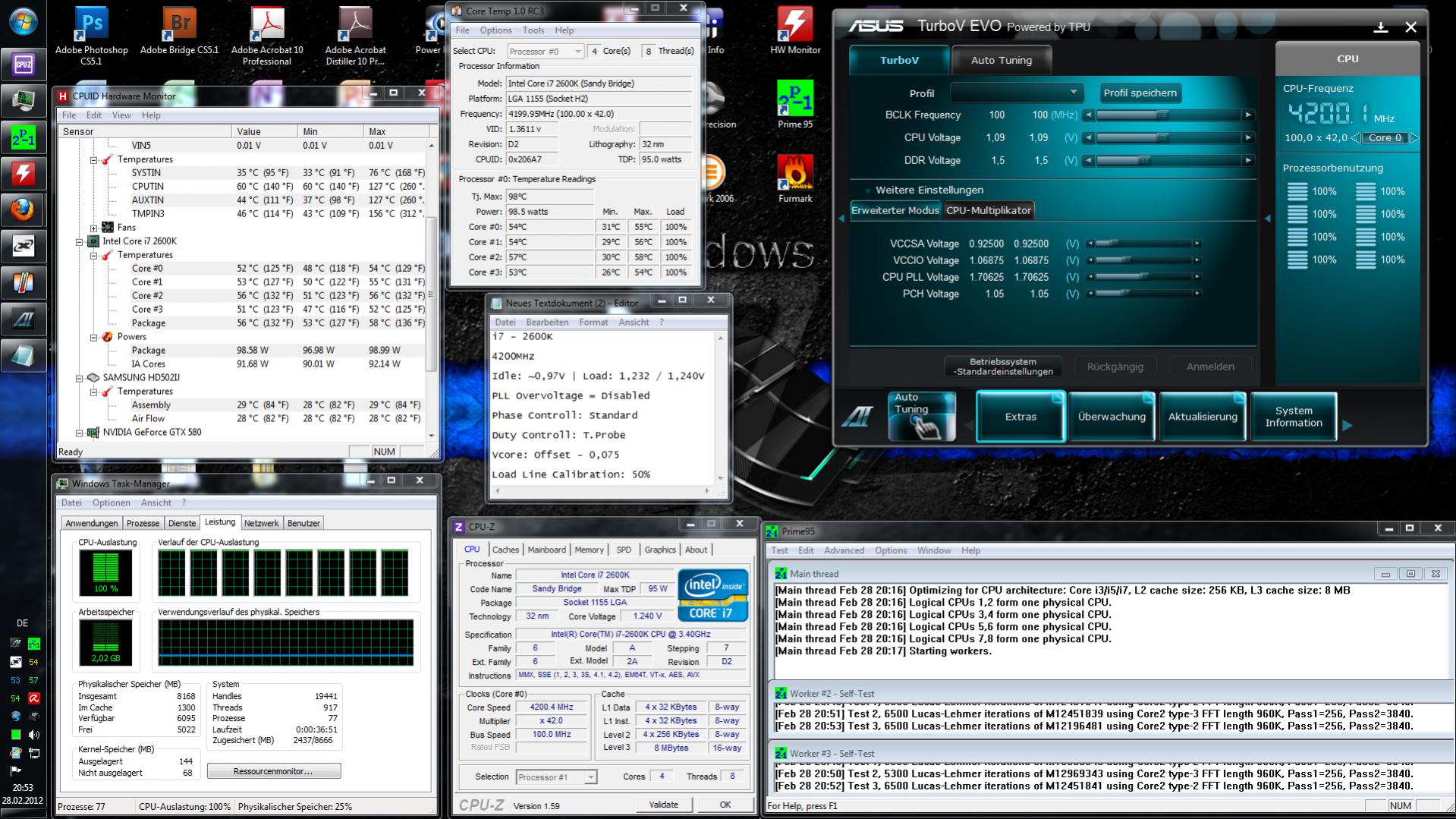Open the Prozesse tab in Task Manager
This screenshot has height=819, width=1456.
tap(143, 523)
